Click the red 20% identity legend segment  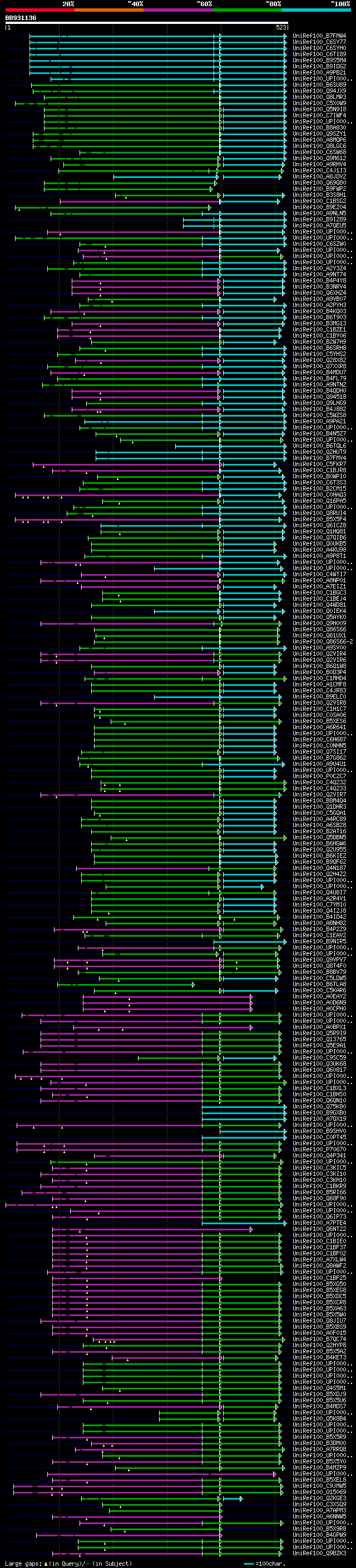coord(39,11)
